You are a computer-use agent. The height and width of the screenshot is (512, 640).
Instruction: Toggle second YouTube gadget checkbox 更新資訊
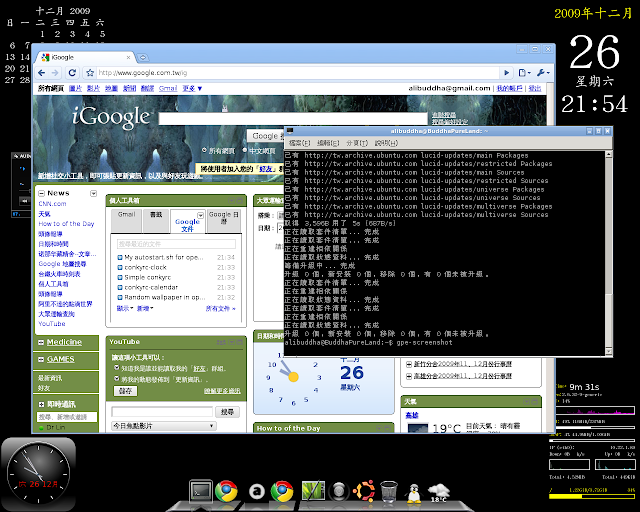pos(117,378)
